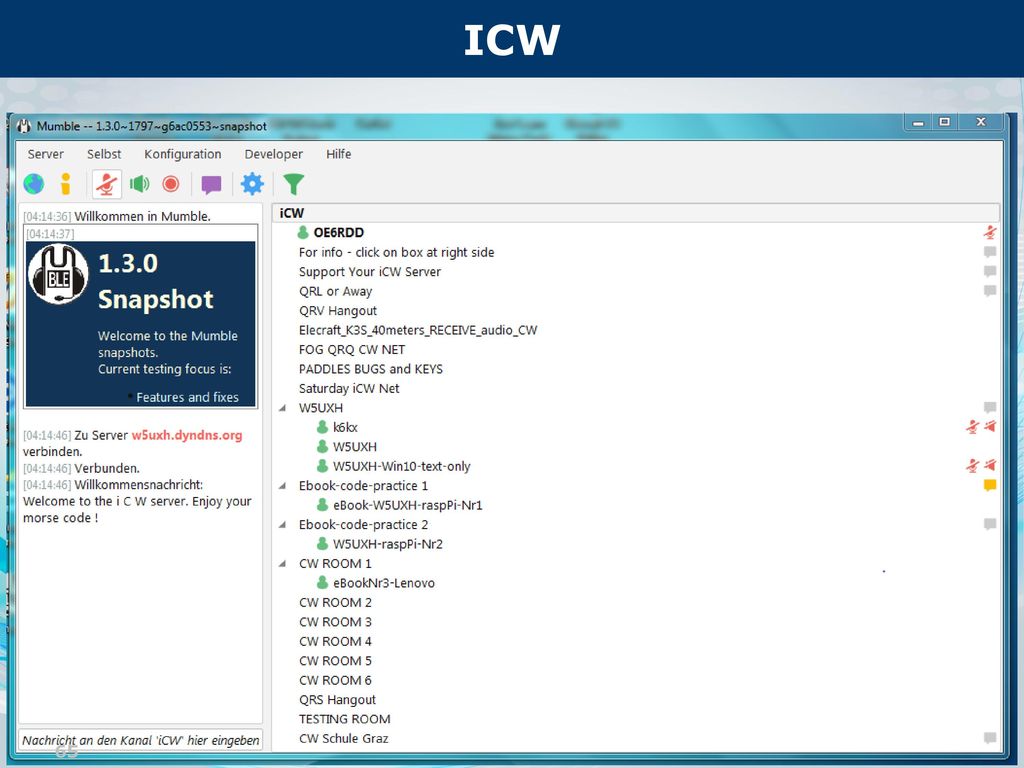Select the FOG QRQ CW NET channel
The width and height of the screenshot is (1024, 768).
(x=352, y=349)
